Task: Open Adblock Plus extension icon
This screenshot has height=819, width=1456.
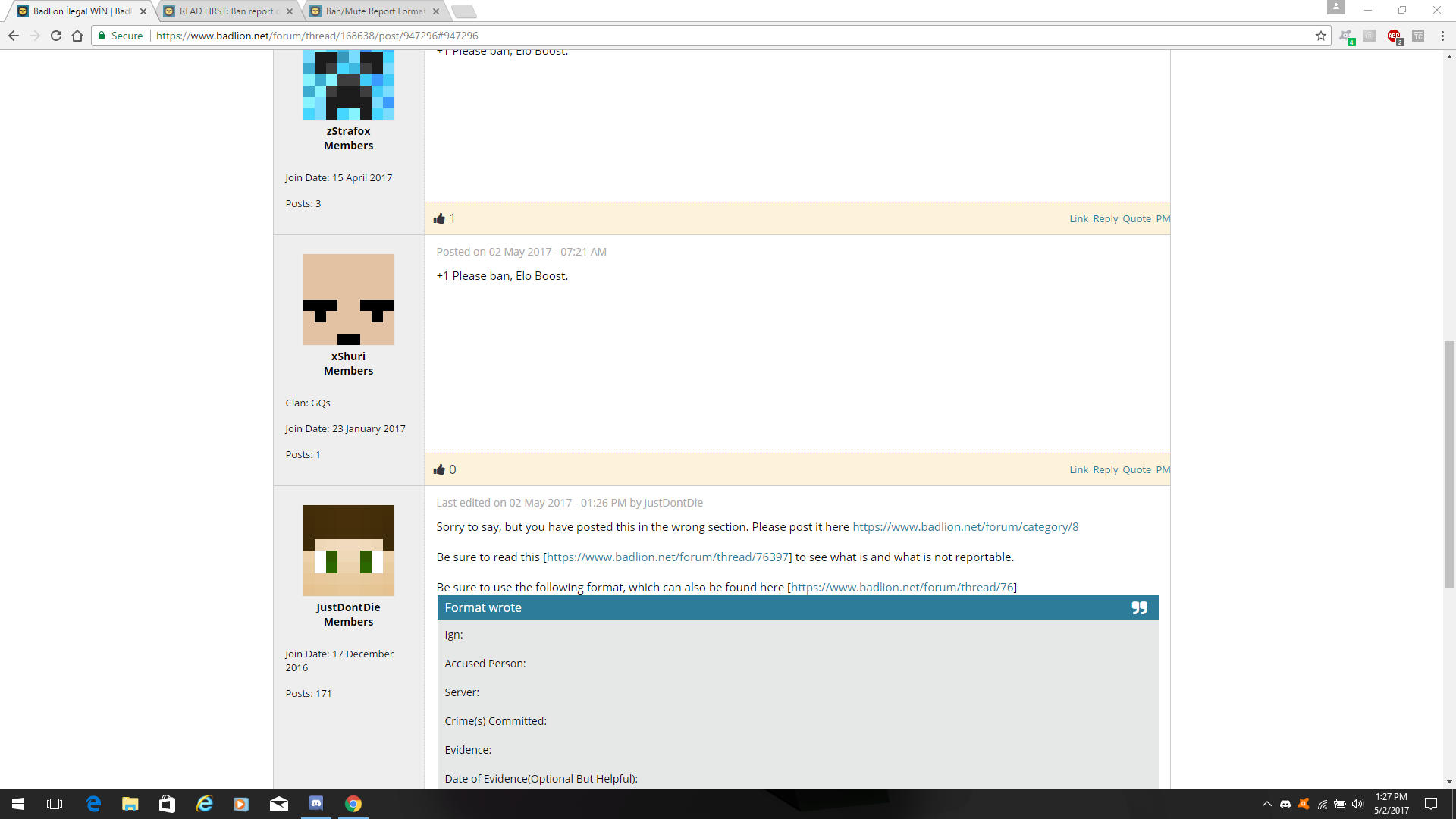Action: [x=1394, y=36]
